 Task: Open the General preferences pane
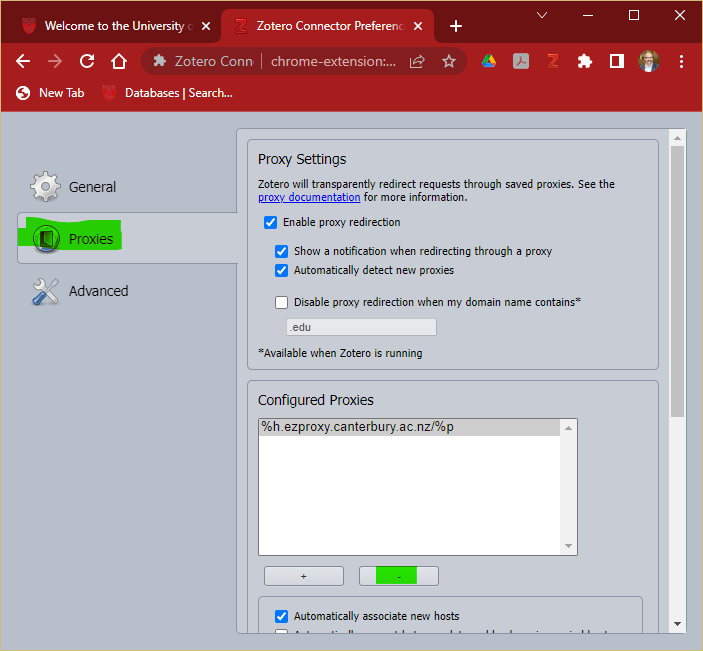click(x=74, y=187)
